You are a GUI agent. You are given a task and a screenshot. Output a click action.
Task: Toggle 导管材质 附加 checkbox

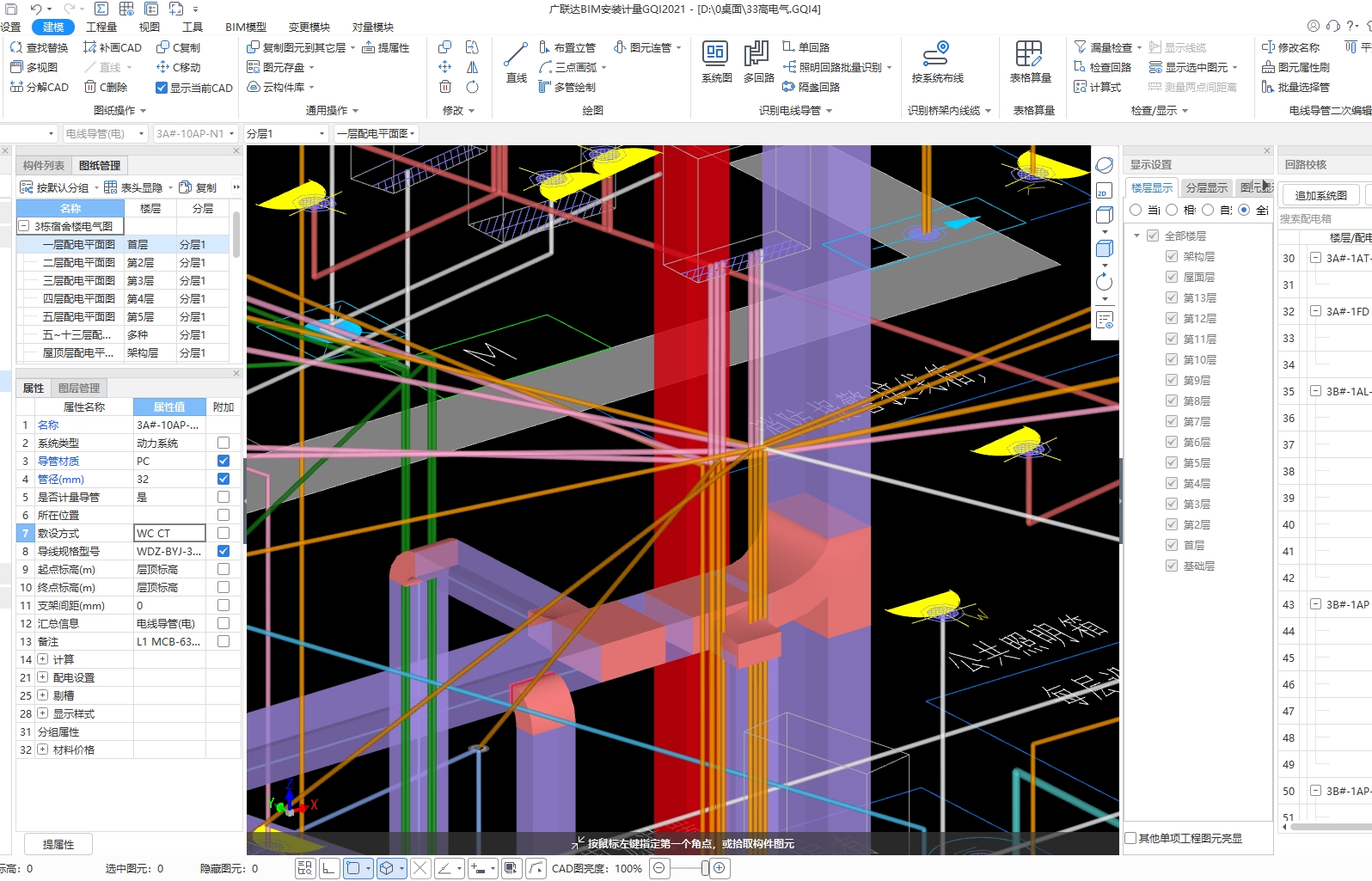(x=224, y=461)
